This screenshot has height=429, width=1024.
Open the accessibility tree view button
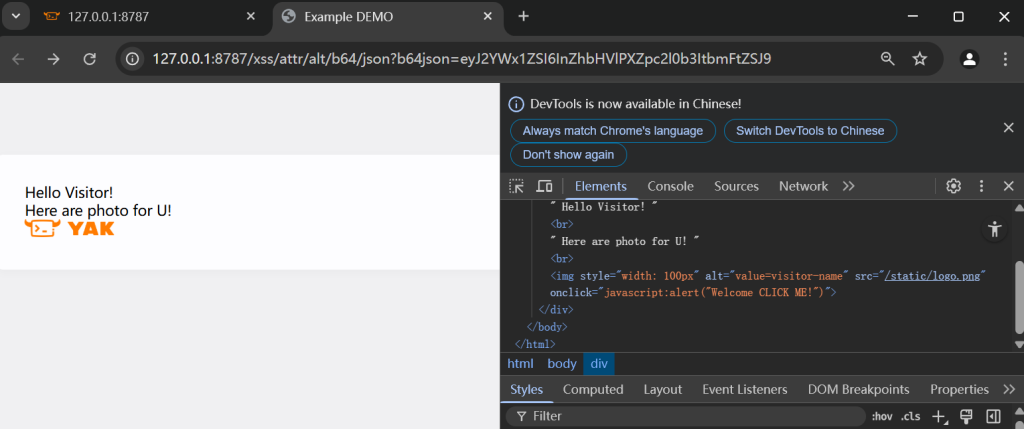[993, 229]
